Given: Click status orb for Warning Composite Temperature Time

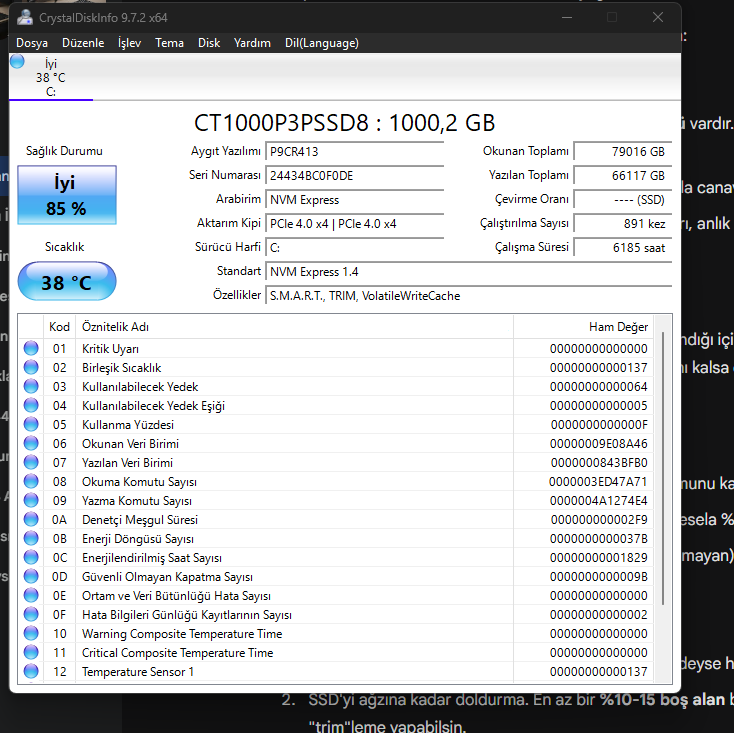Looking at the screenshot, I should click(x=31, y=633).
